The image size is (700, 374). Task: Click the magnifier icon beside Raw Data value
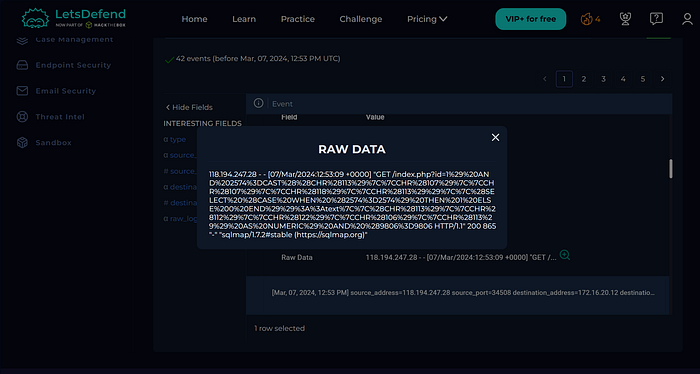565,255
